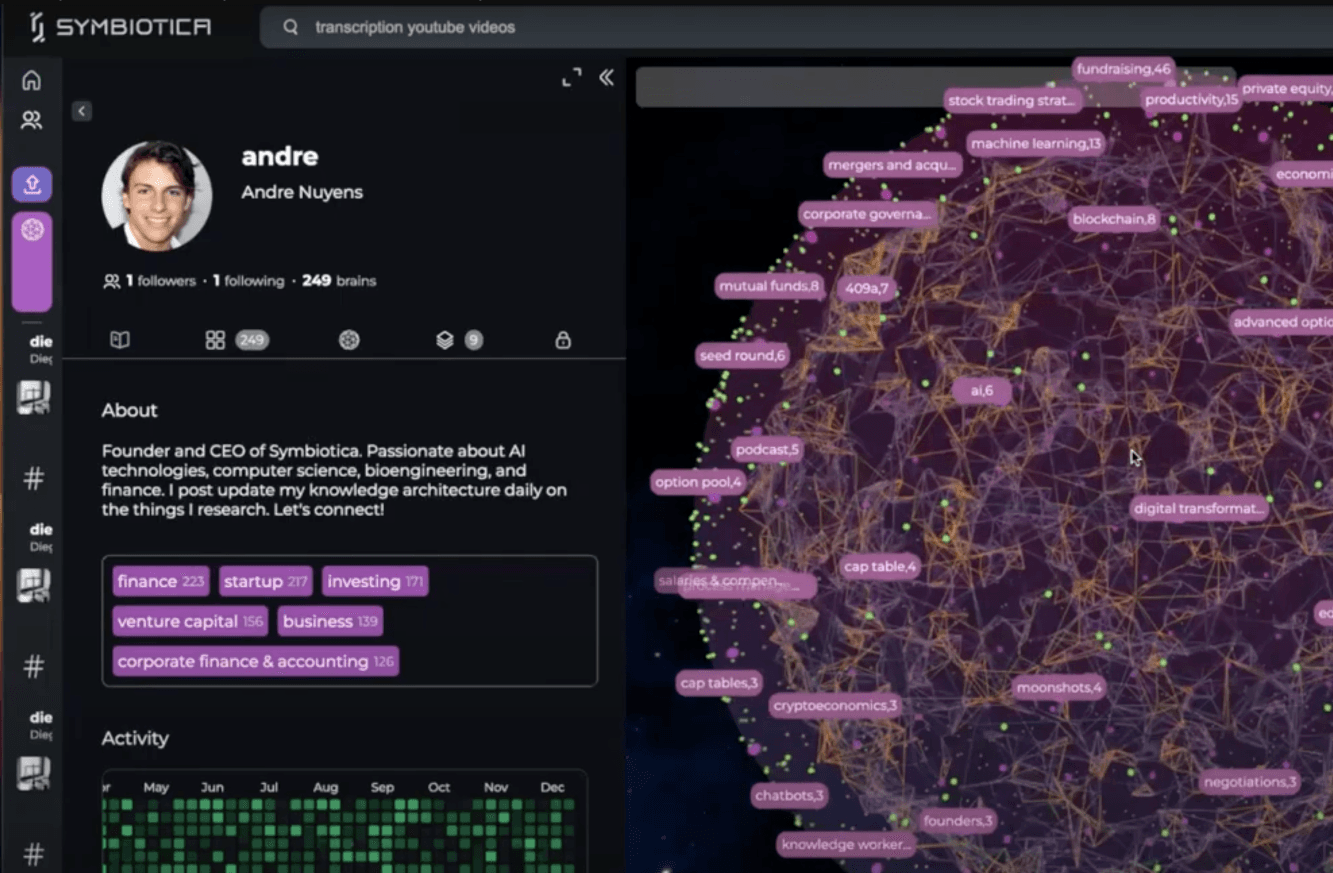Switch to the book/overview tab
Image resolution: width=1333 pixels, height=873 pixels.
point(120,340)
